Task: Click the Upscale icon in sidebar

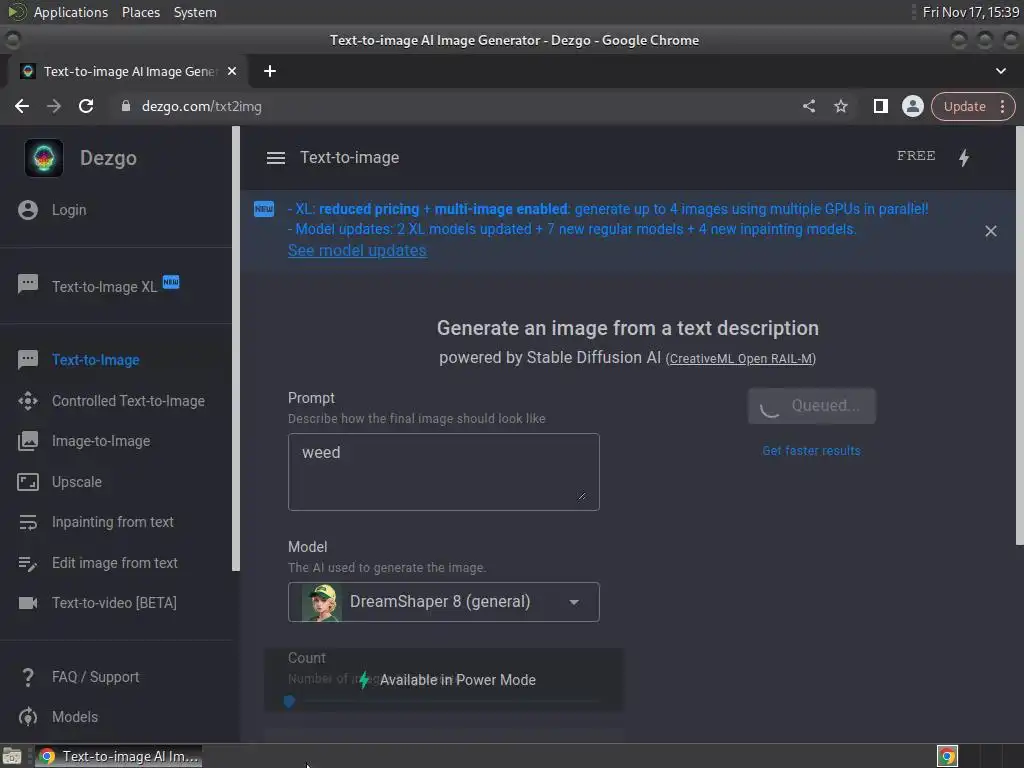Action: click(x=28, y=482)
